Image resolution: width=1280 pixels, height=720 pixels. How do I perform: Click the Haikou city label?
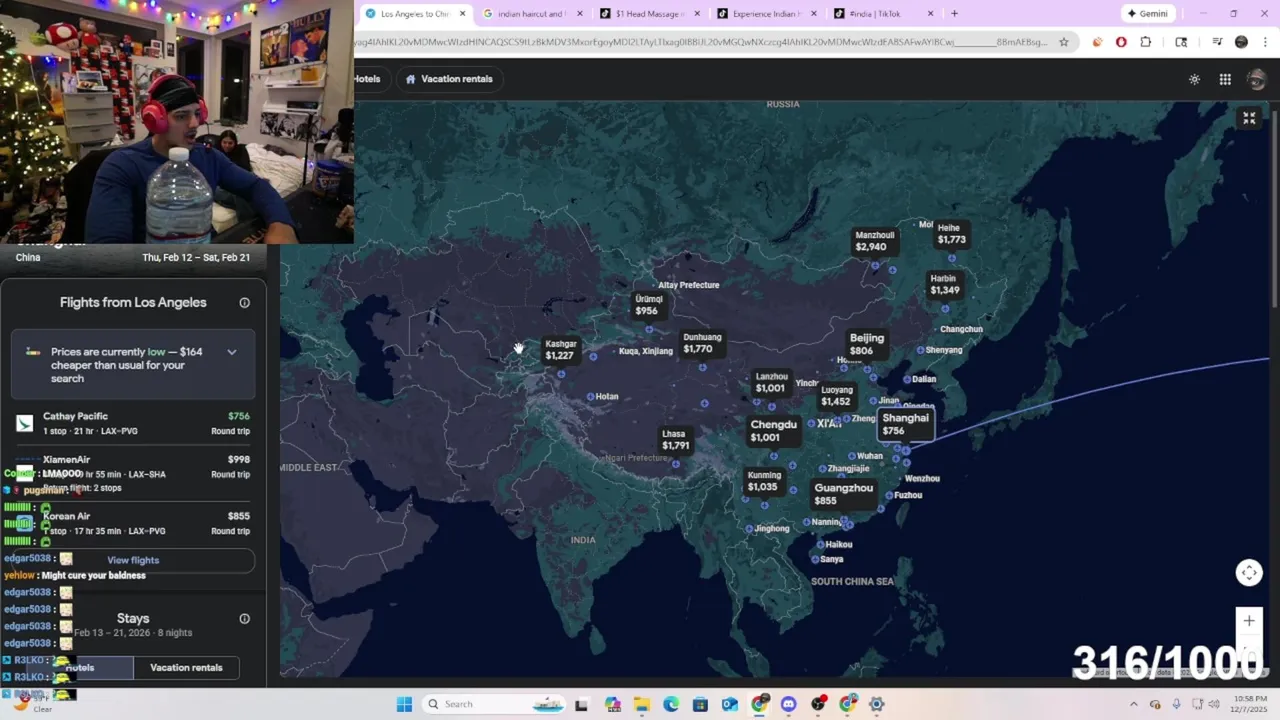(x=838, y=545)
